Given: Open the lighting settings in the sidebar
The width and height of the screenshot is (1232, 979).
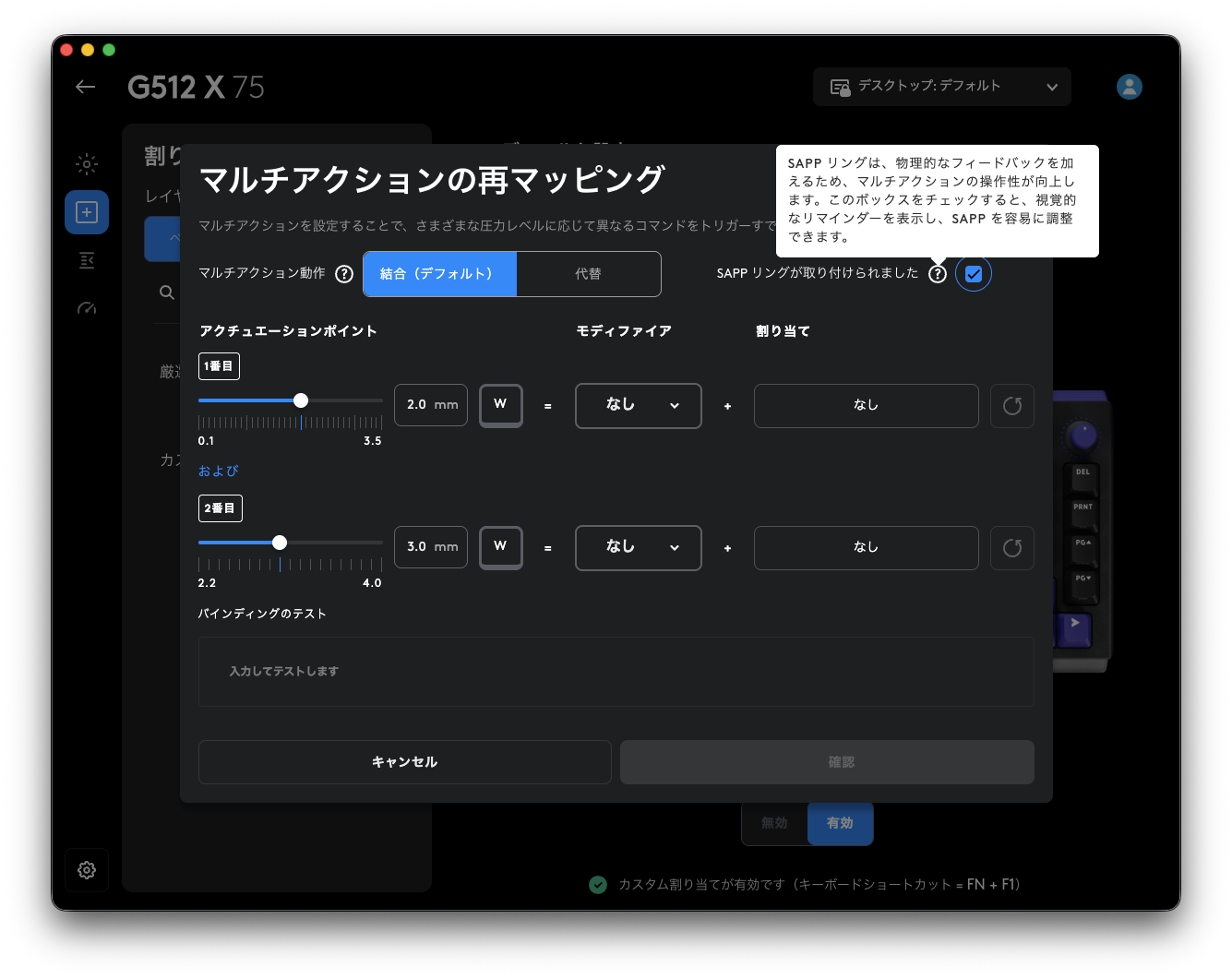Looking at the screenshot, I should click(x=87, y=164).
